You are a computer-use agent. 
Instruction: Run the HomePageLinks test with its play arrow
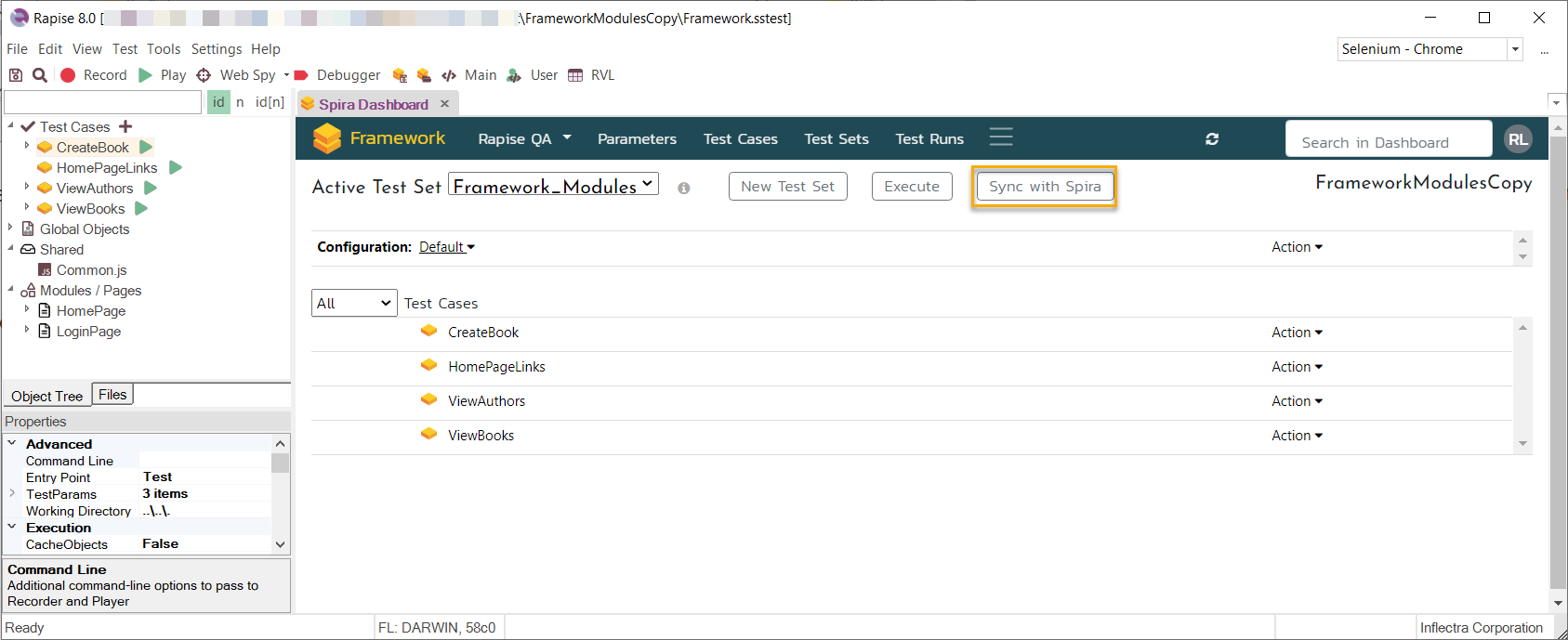(176, 167)
